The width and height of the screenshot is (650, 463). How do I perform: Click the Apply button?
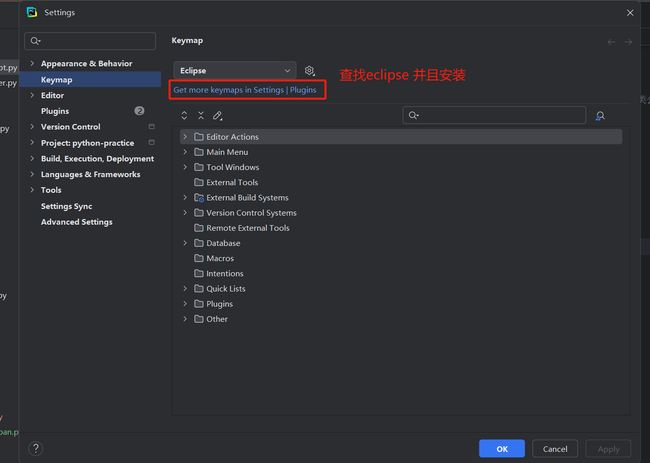pyautogui.click(x=608, y=448)
